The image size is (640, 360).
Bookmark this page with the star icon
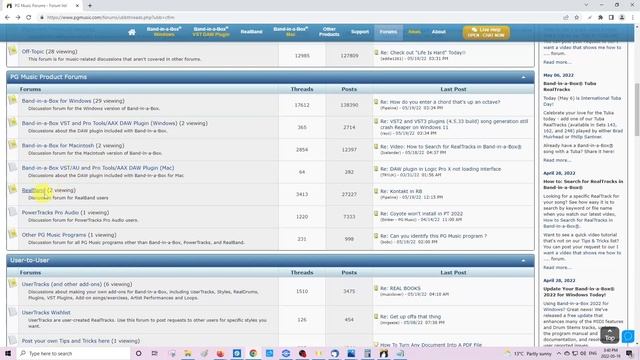coord(577,18)
